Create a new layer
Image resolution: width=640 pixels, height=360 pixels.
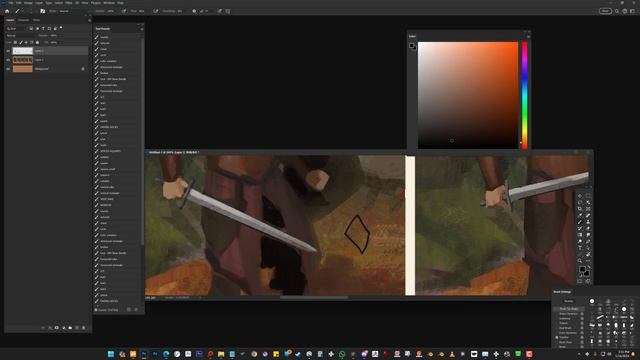[77, 327]
